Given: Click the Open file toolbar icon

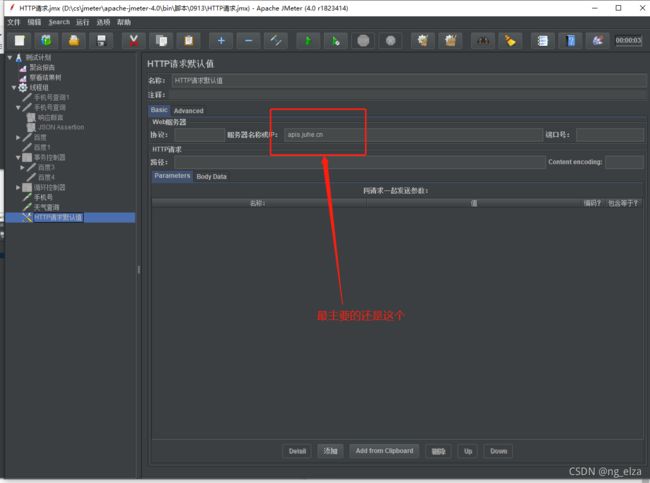Looking at the screenshot, I should (74, 41).
